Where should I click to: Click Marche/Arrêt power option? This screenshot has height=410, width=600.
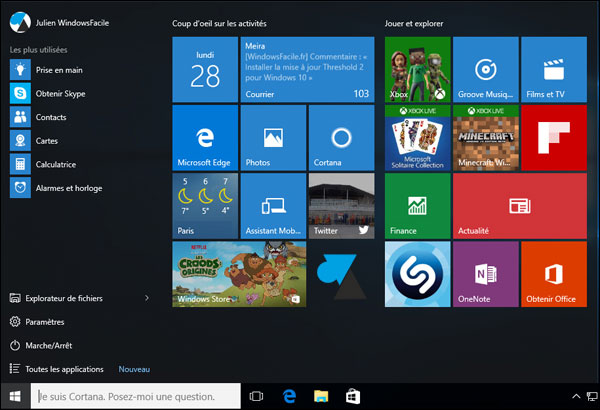point(41,345)
